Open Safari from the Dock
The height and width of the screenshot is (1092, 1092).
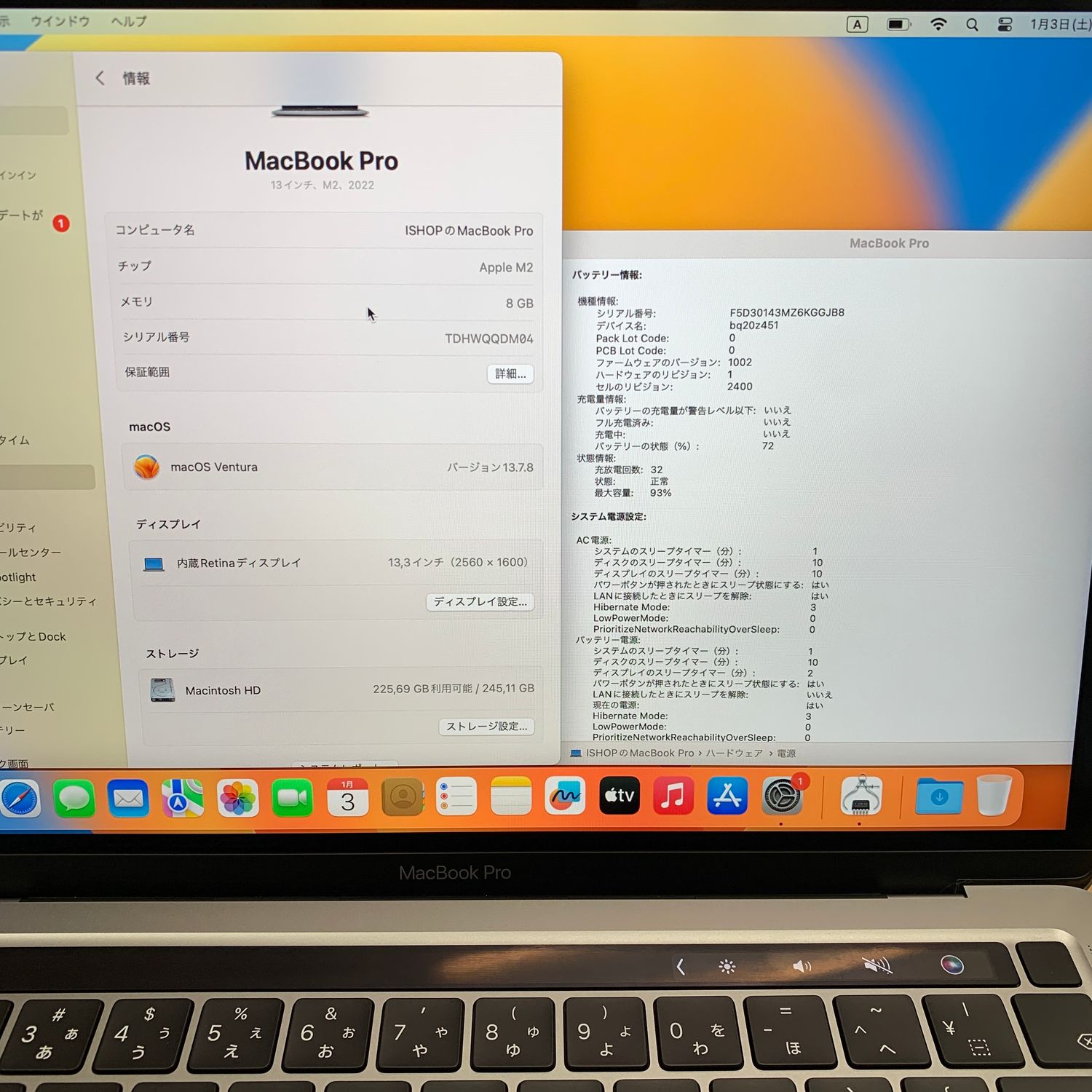click(x=19, y=798)
